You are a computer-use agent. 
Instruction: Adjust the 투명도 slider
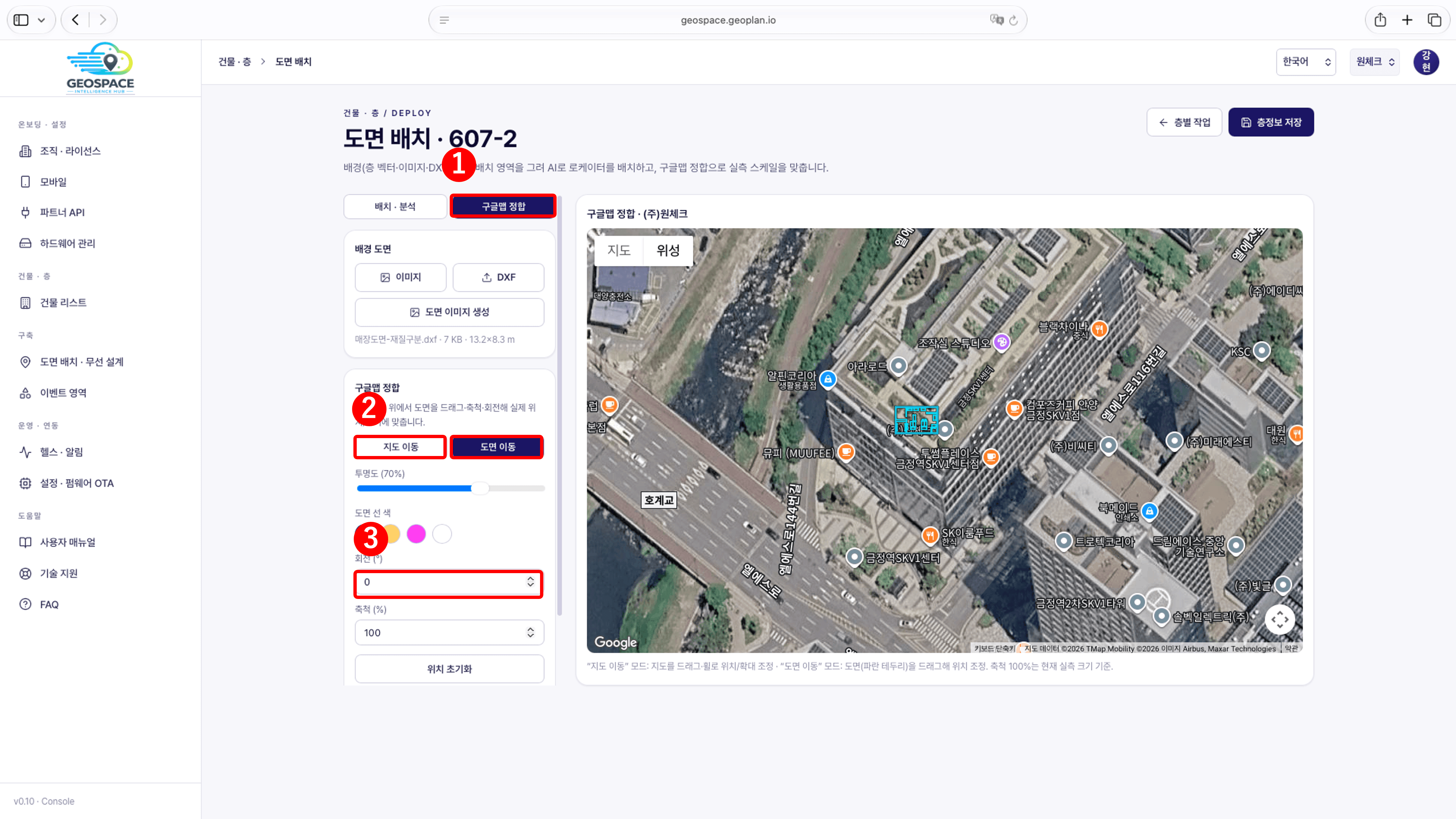coord(450,488)
